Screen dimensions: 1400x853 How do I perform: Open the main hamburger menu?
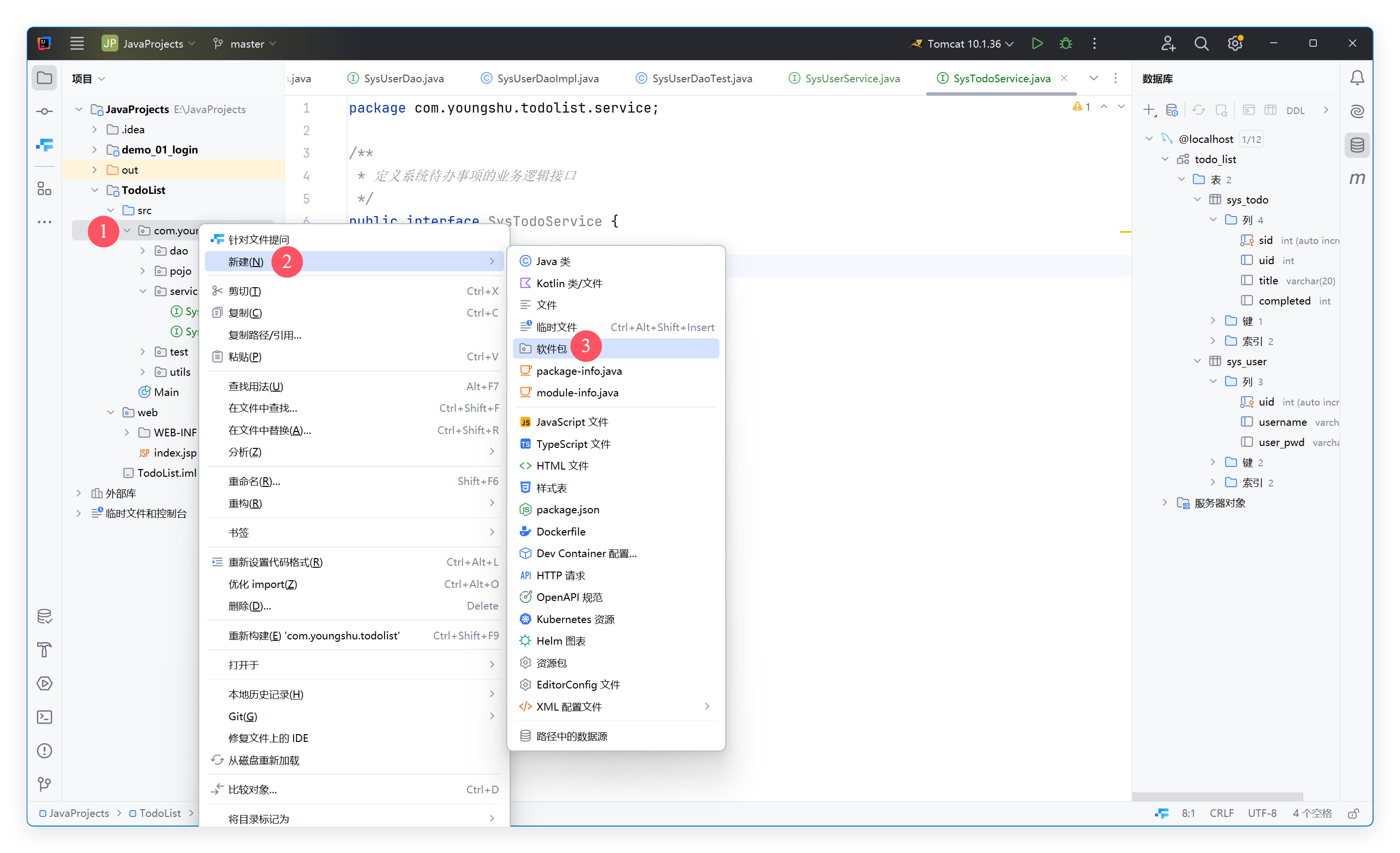77,43
